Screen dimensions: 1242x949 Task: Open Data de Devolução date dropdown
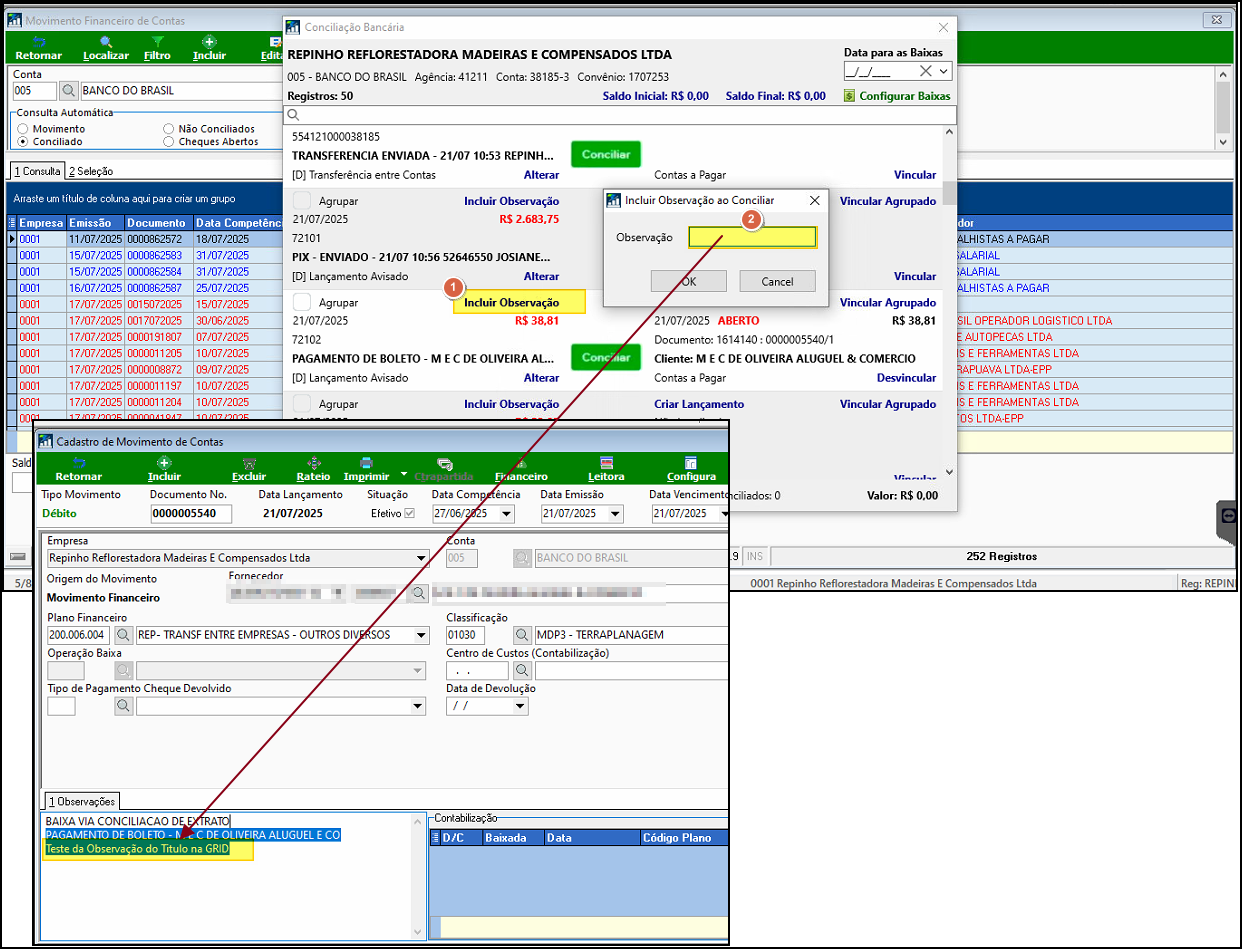coord(520,706)
